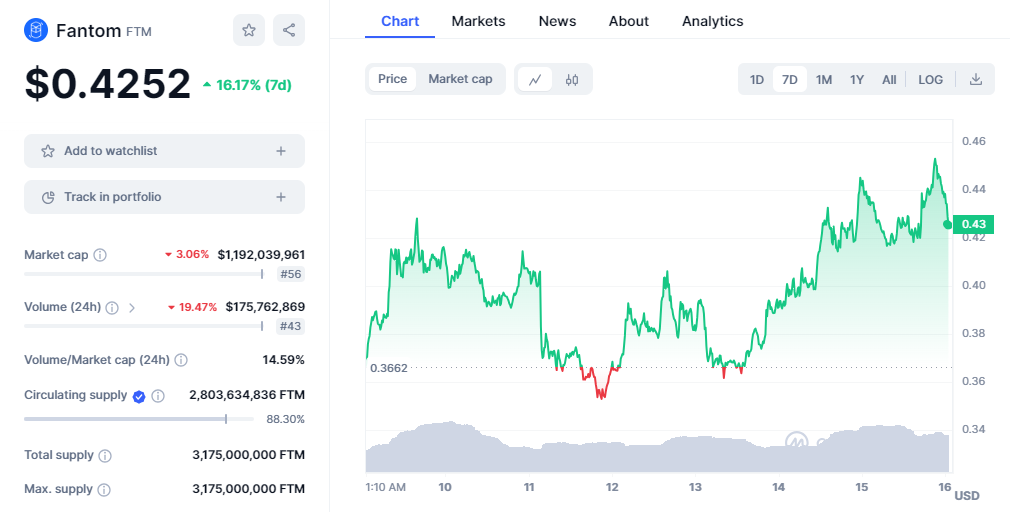Open the News tab
Image resolution: width=1010 pixels, height=512 pixels.
[x=557, y=21]
